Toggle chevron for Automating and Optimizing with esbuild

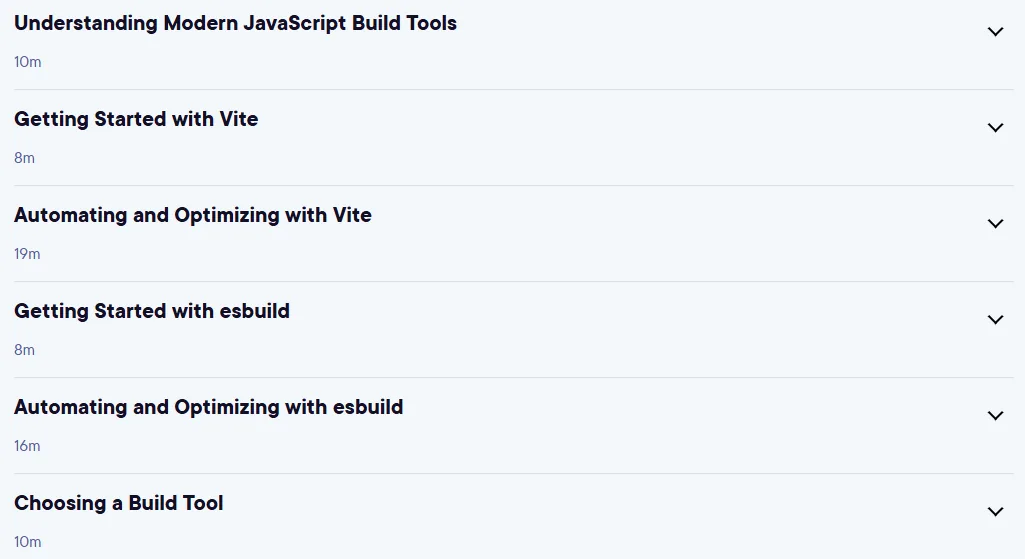point(995,416)
